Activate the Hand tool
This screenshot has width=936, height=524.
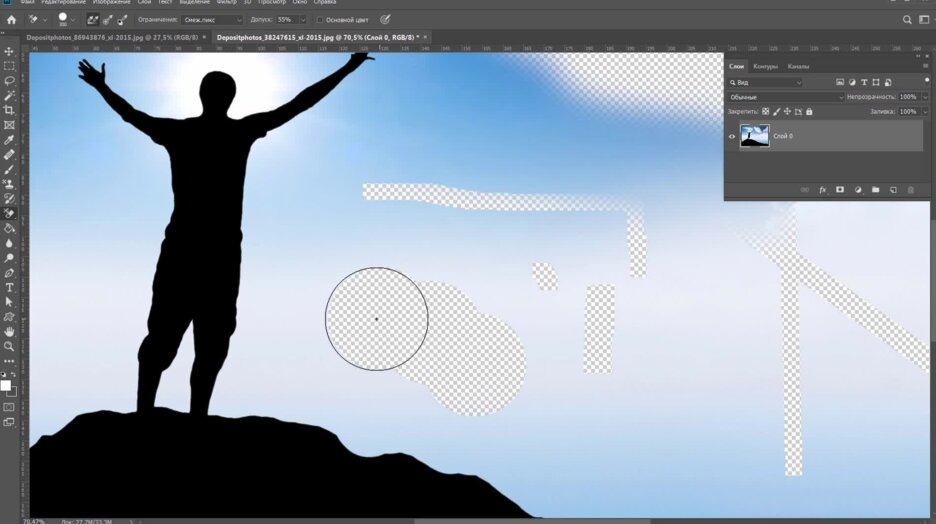tap(9, 331)
